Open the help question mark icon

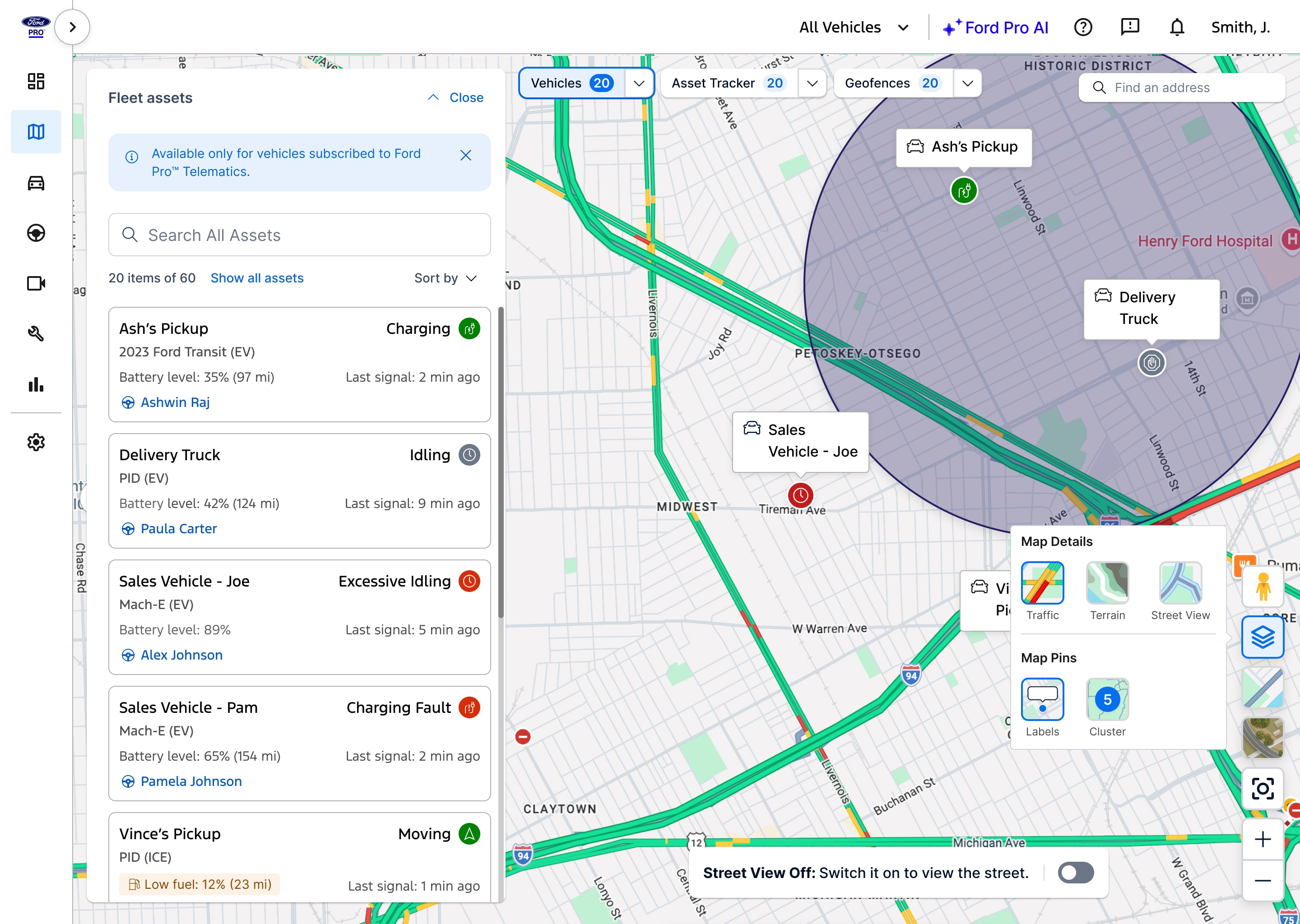click(x=1083, y=28)
